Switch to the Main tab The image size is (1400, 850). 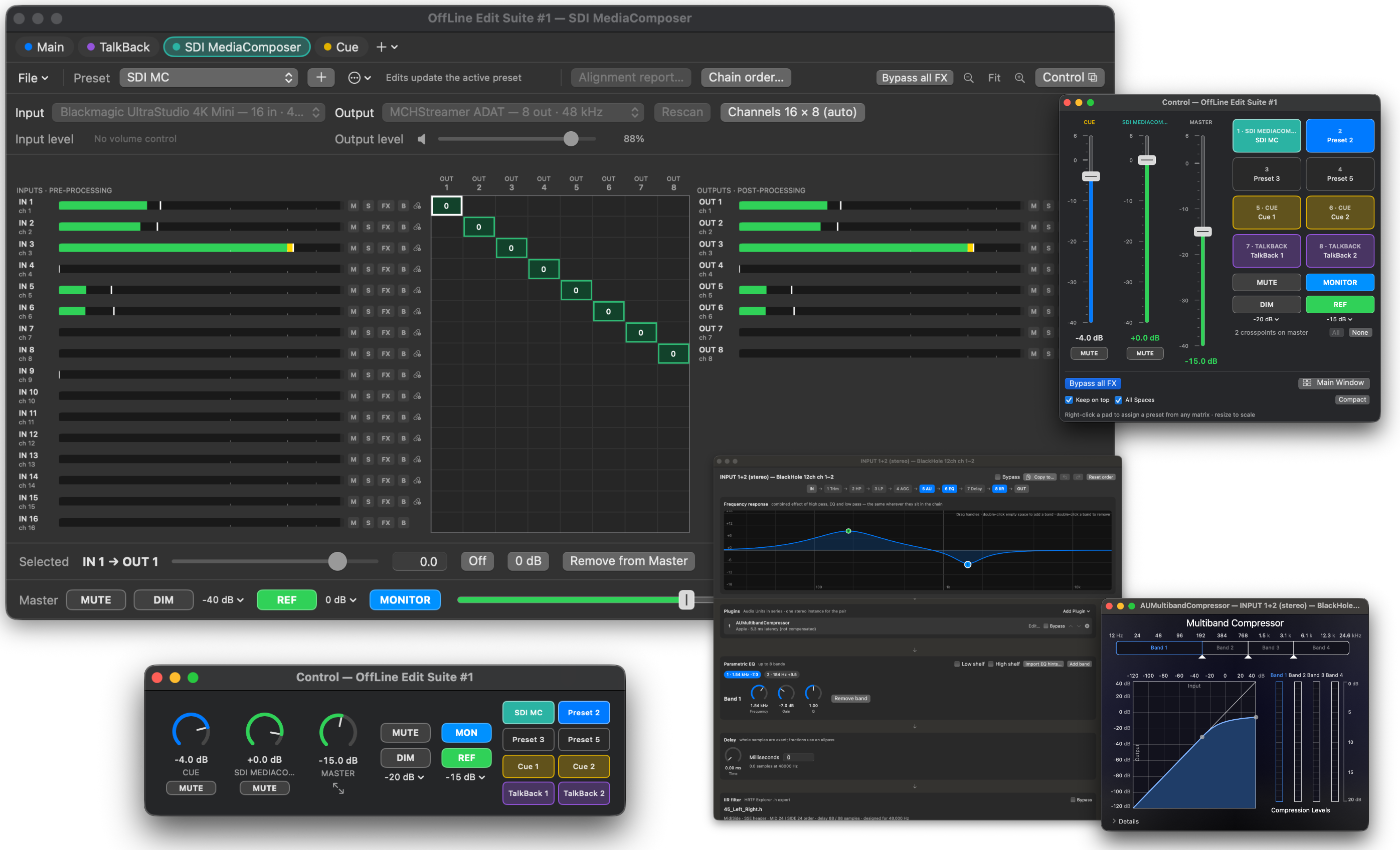(x=44, y=47)
